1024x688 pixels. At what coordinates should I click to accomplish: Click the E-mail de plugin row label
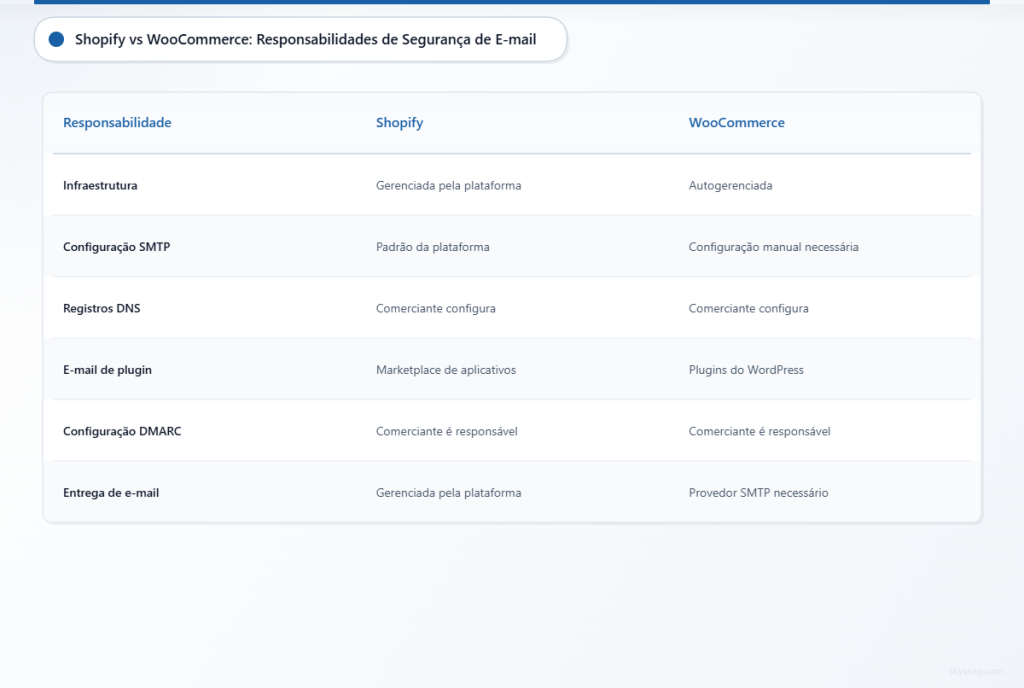click(107, 369)
